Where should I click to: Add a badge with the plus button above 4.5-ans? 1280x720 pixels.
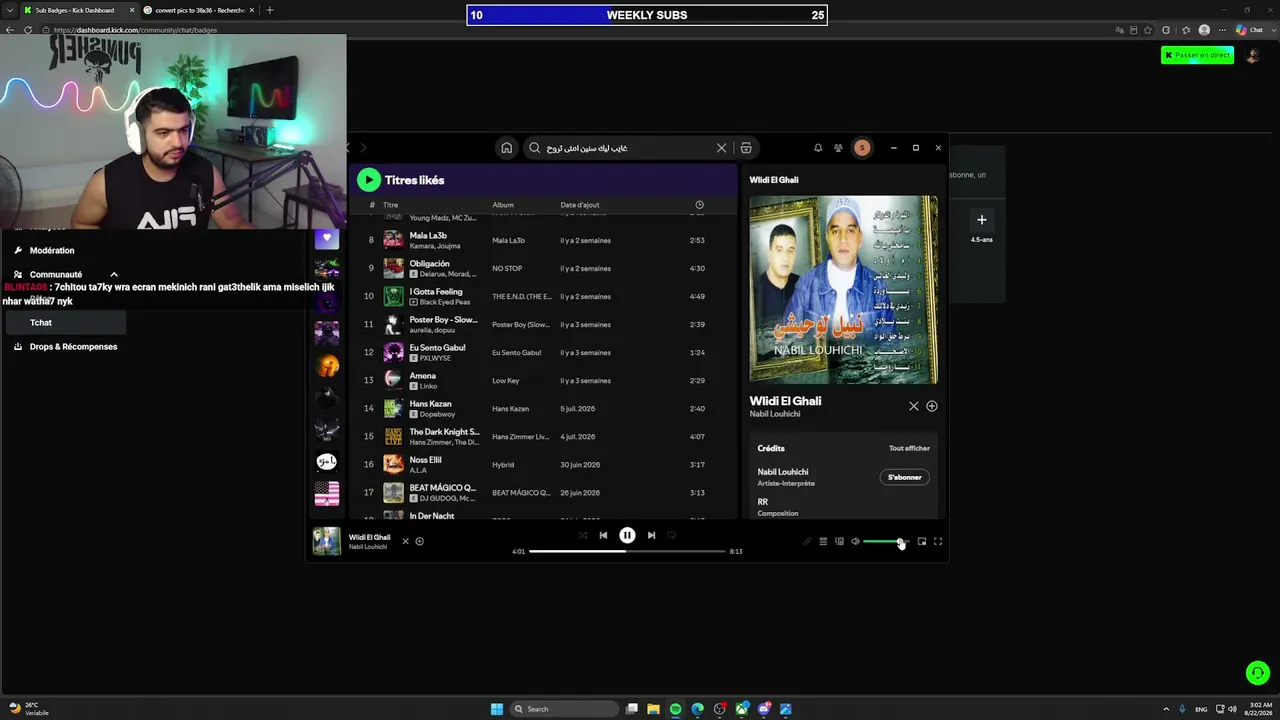pyautogui.click(x=982, y=220)
